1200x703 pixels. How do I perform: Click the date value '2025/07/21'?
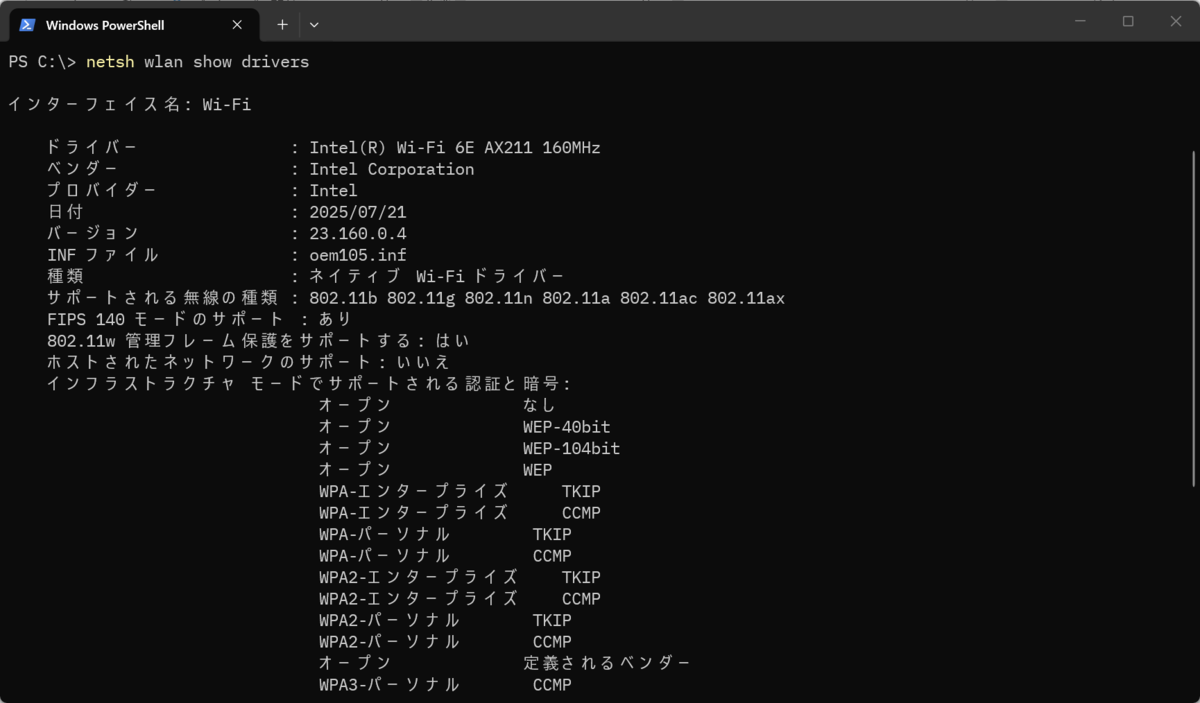[x=358, y=212]
